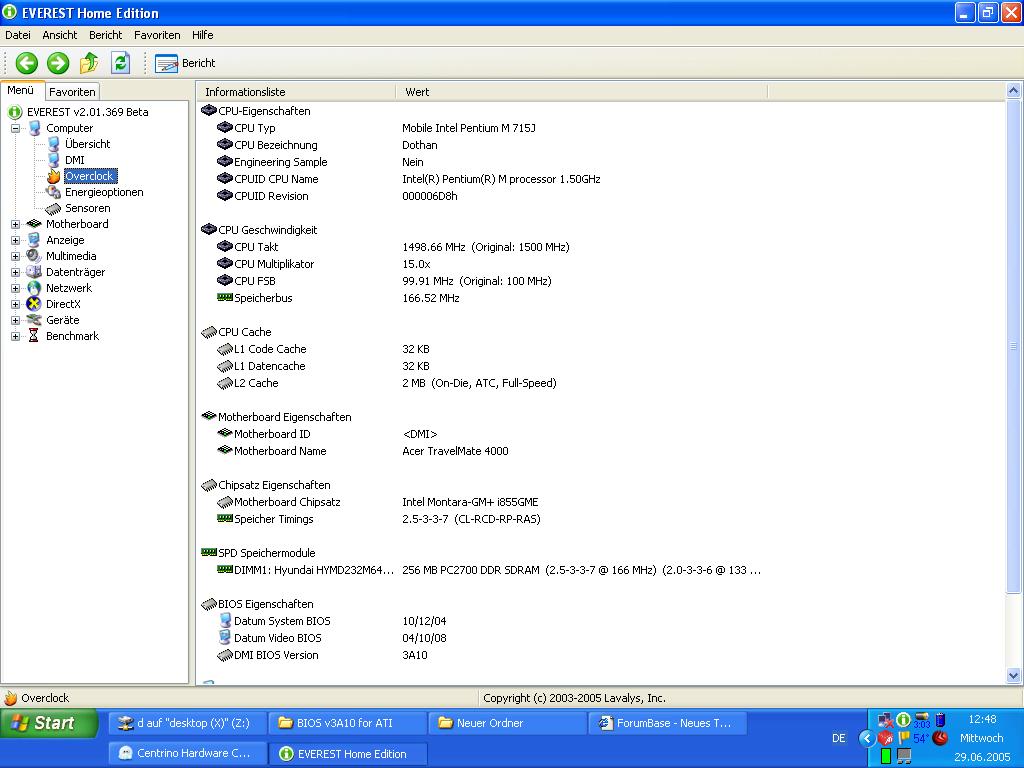1024x768 pixels.
Task: Switch to 'BIOS v3A10 for ATI' taskbar window
Action: [348, 723]
